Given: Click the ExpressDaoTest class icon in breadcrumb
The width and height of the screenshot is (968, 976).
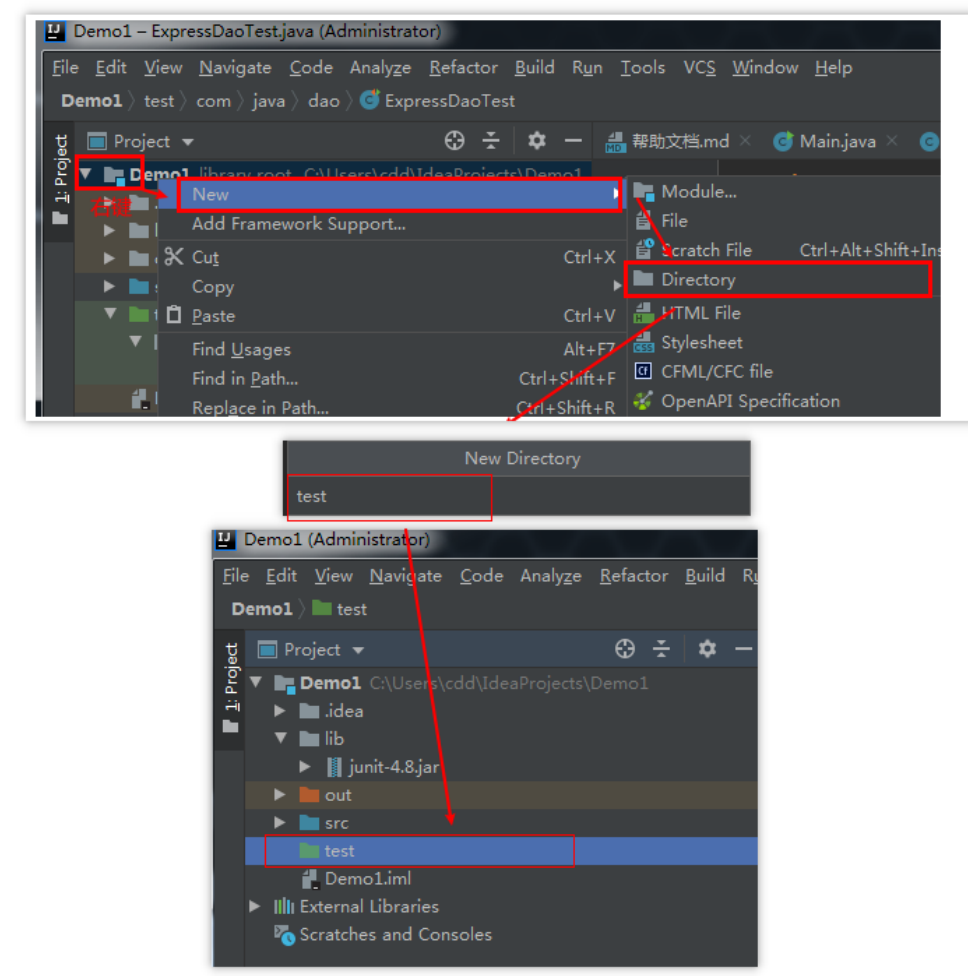Looking at the screenshot, I should (x=370, y=100).
